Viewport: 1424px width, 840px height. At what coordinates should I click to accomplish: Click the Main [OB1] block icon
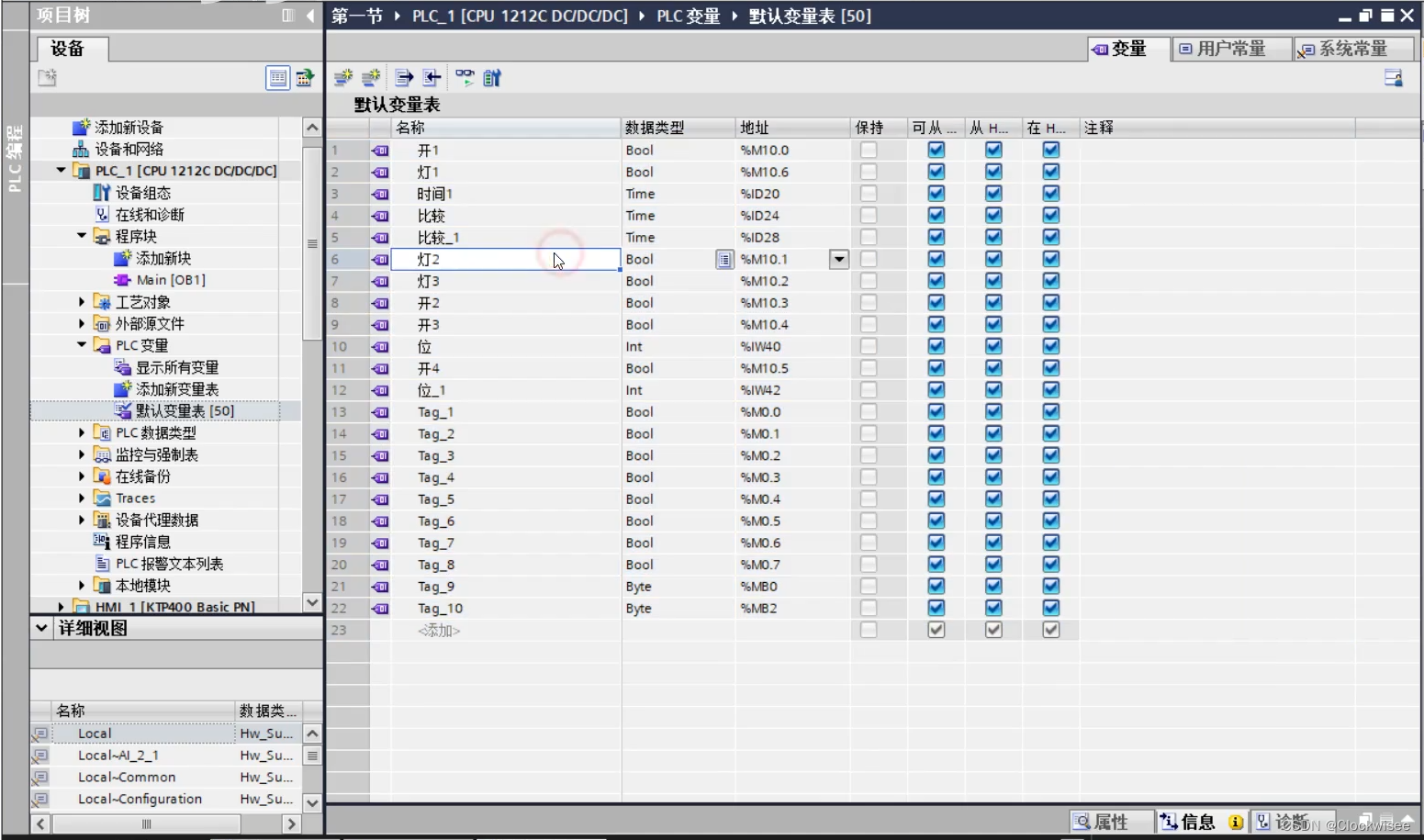click(x=122, y=280)
